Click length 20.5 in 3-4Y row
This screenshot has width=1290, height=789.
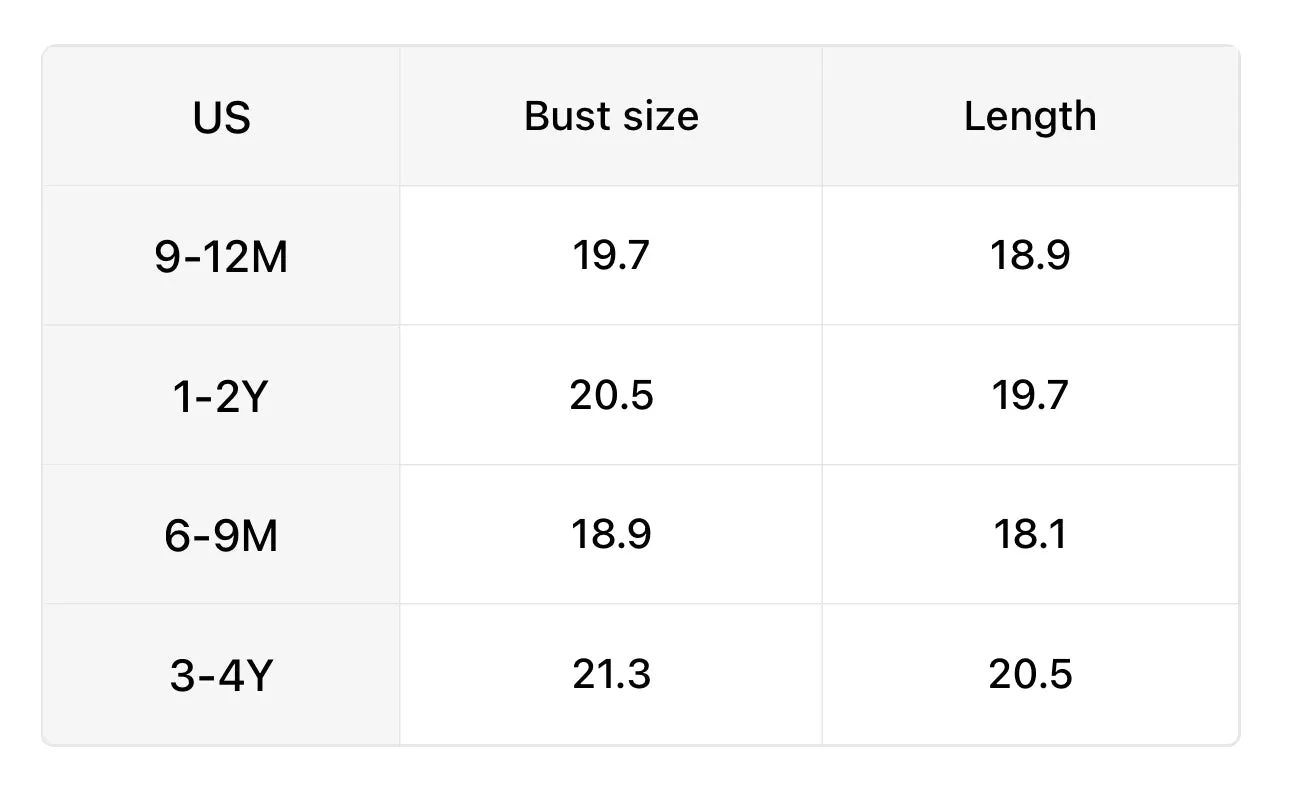[x=1030, y=674]
